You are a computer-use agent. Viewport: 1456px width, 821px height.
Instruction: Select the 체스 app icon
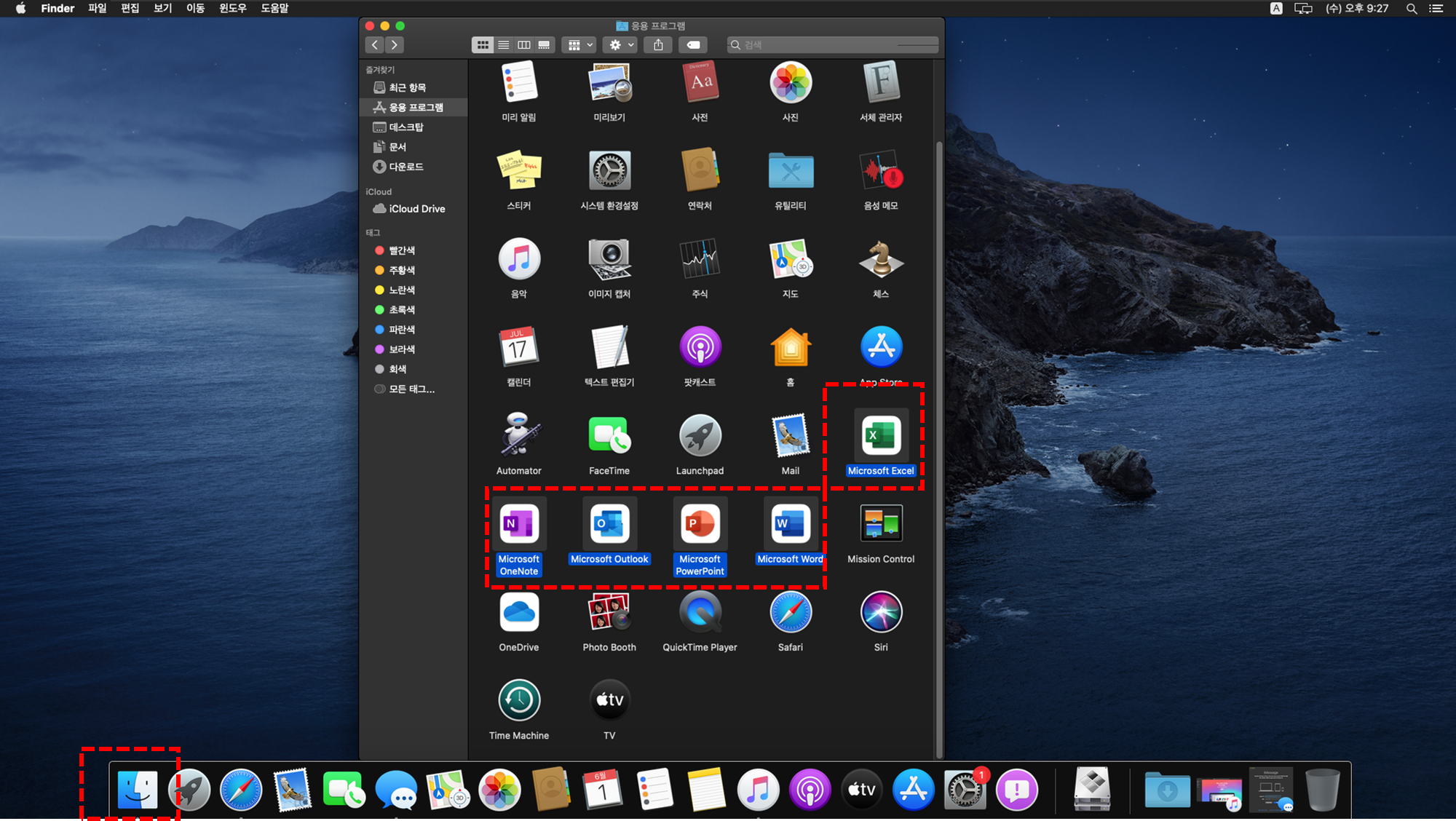point(881,259)
